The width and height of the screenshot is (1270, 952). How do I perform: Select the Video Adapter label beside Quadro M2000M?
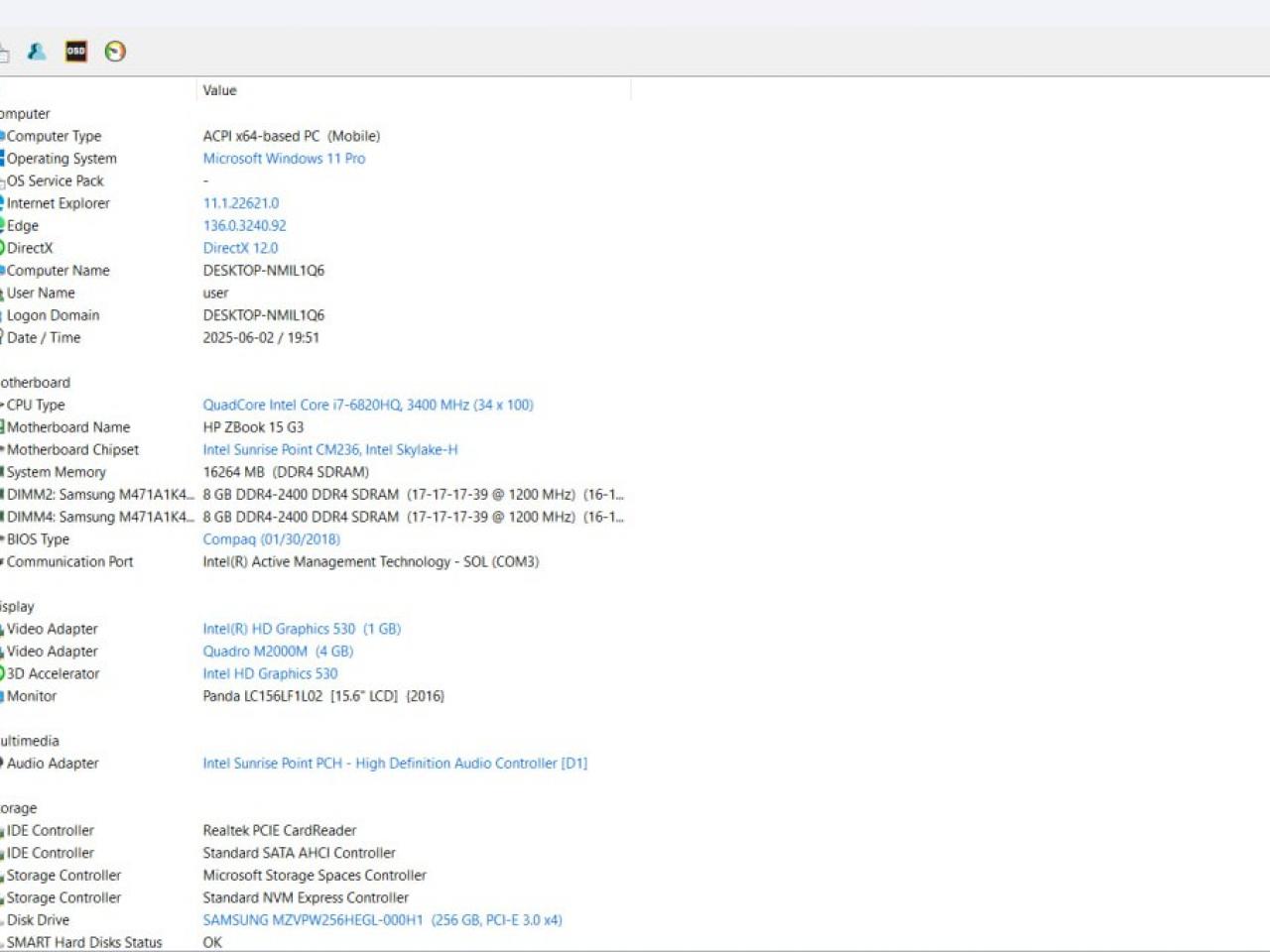coord(53,652)
